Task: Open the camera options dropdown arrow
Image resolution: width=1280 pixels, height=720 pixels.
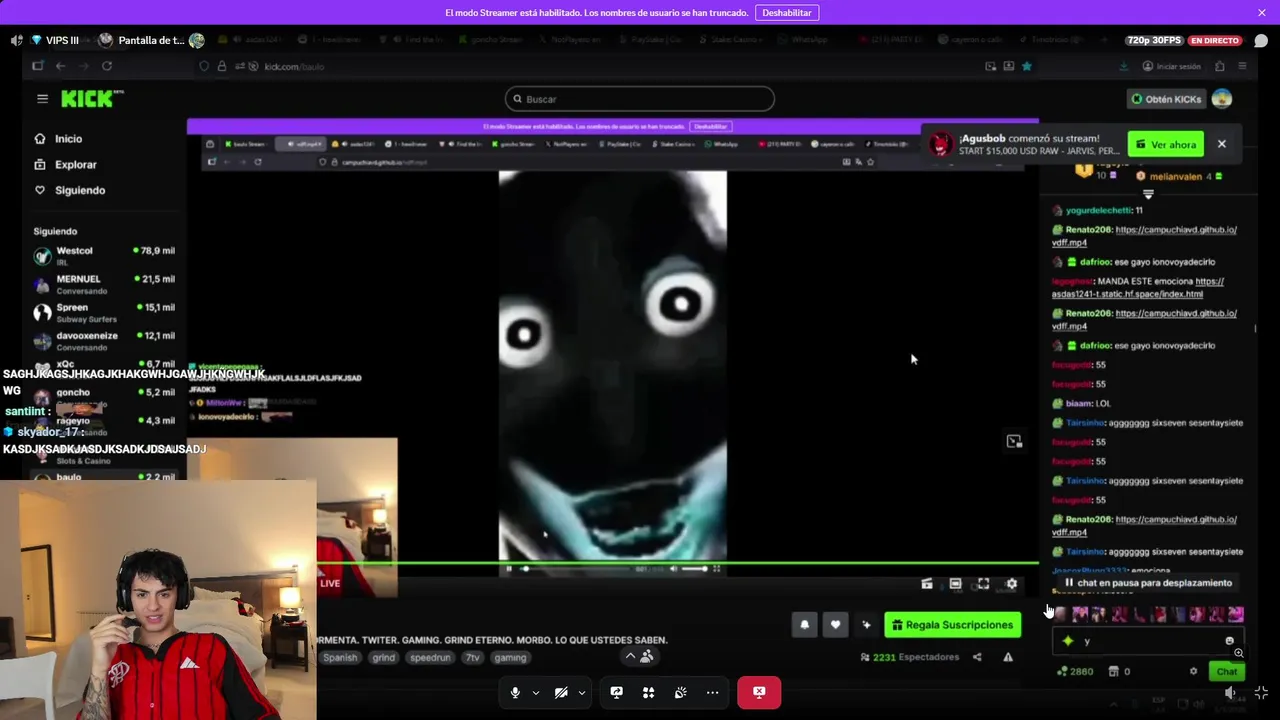Action: [581, 692]
